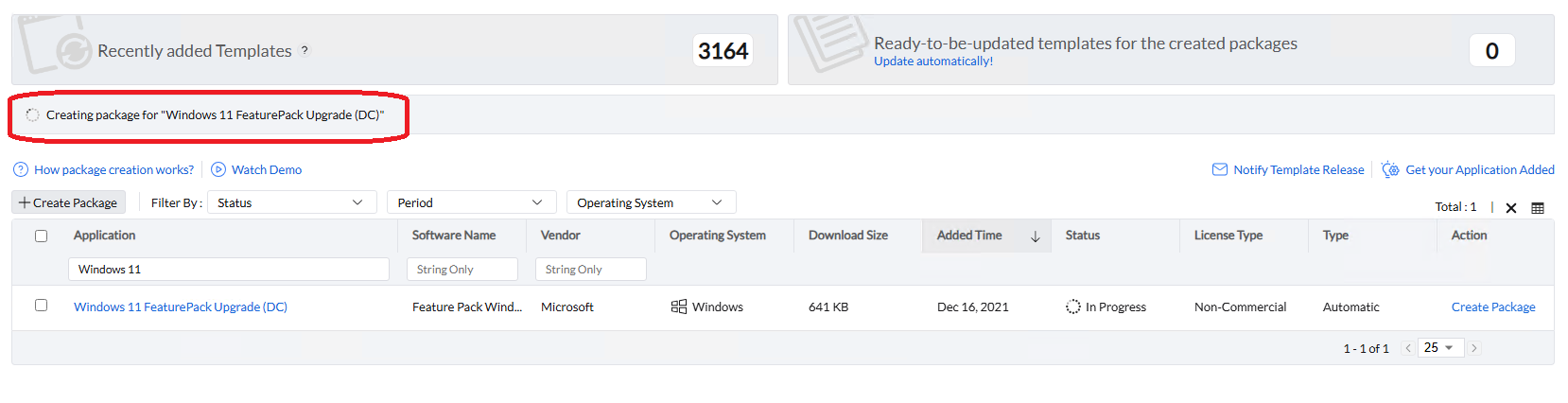Toggle the select-all checkbox in table header
This screenshot has height=403, width=1568.
[41, 237]
